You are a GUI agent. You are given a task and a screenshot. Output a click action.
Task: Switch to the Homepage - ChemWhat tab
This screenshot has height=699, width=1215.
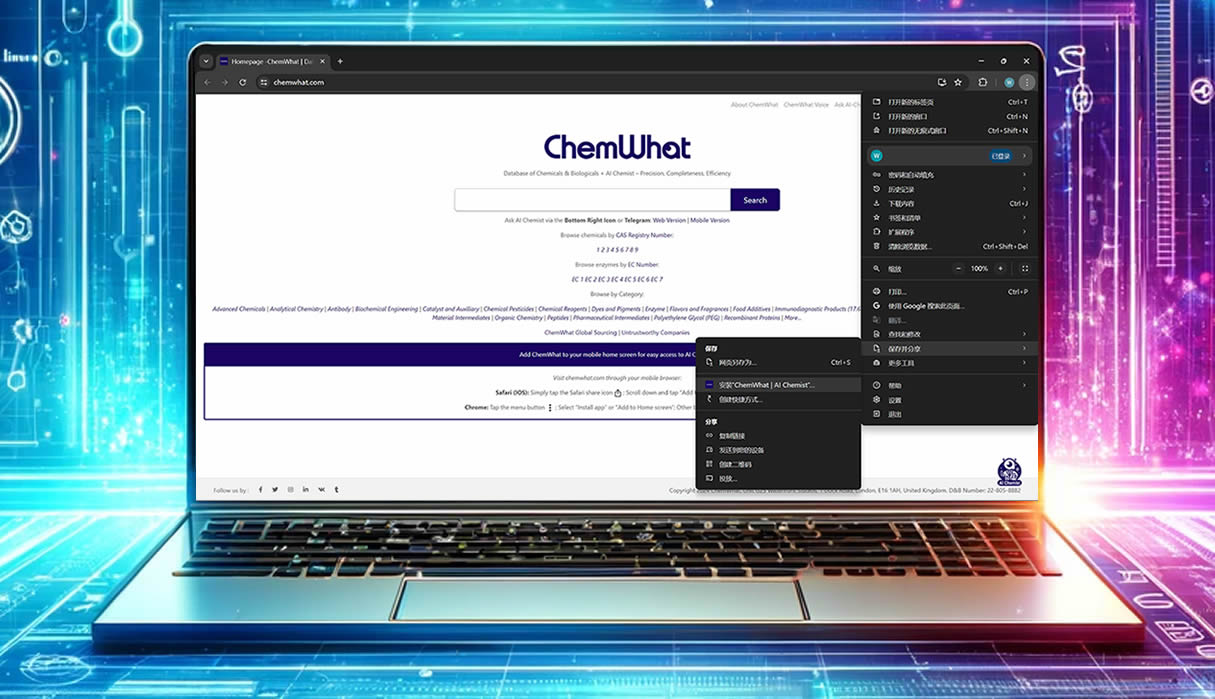[x=273, y=61]
